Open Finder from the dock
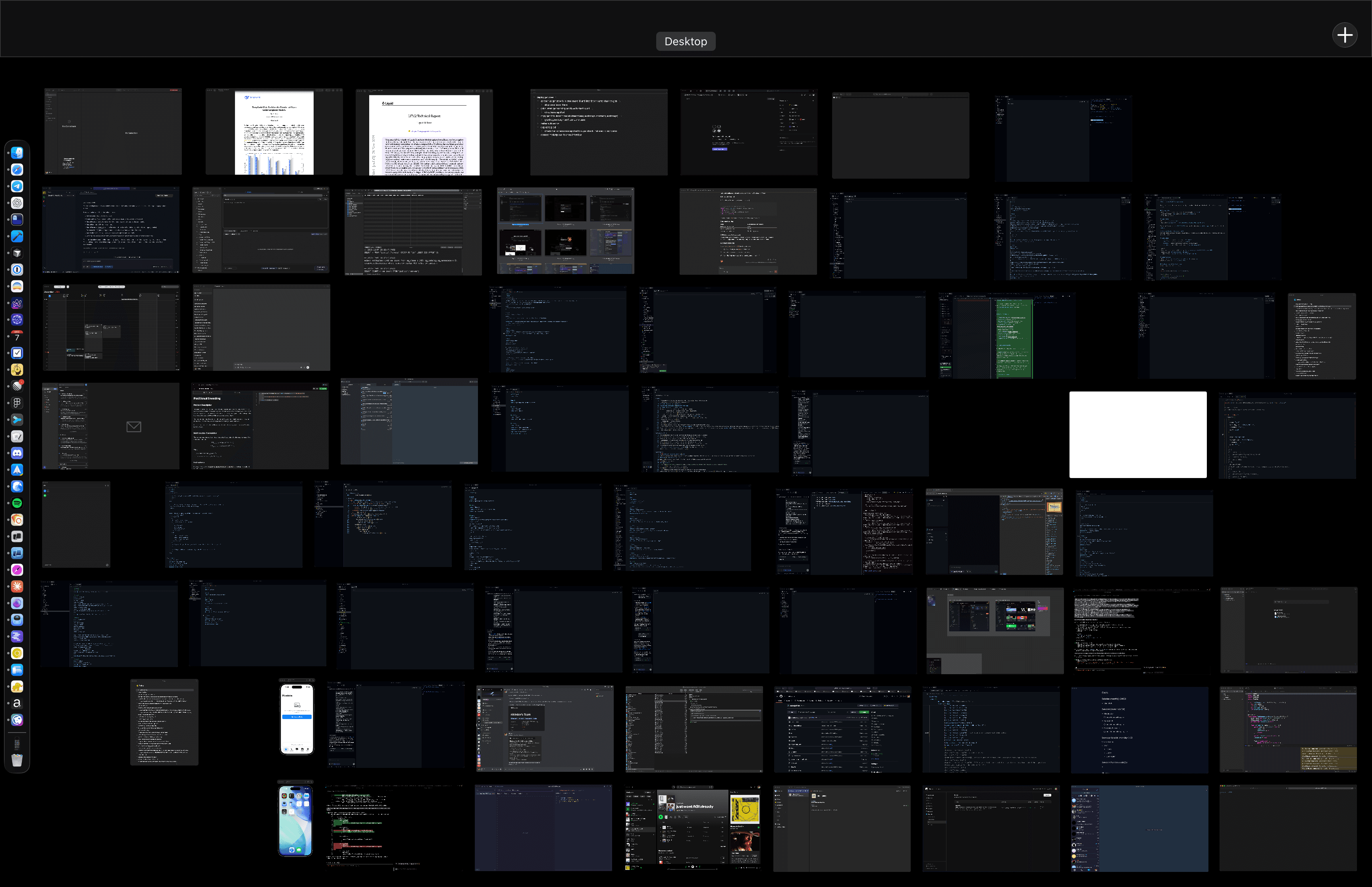Screen dimensions: 1372x887 point(17,153)
